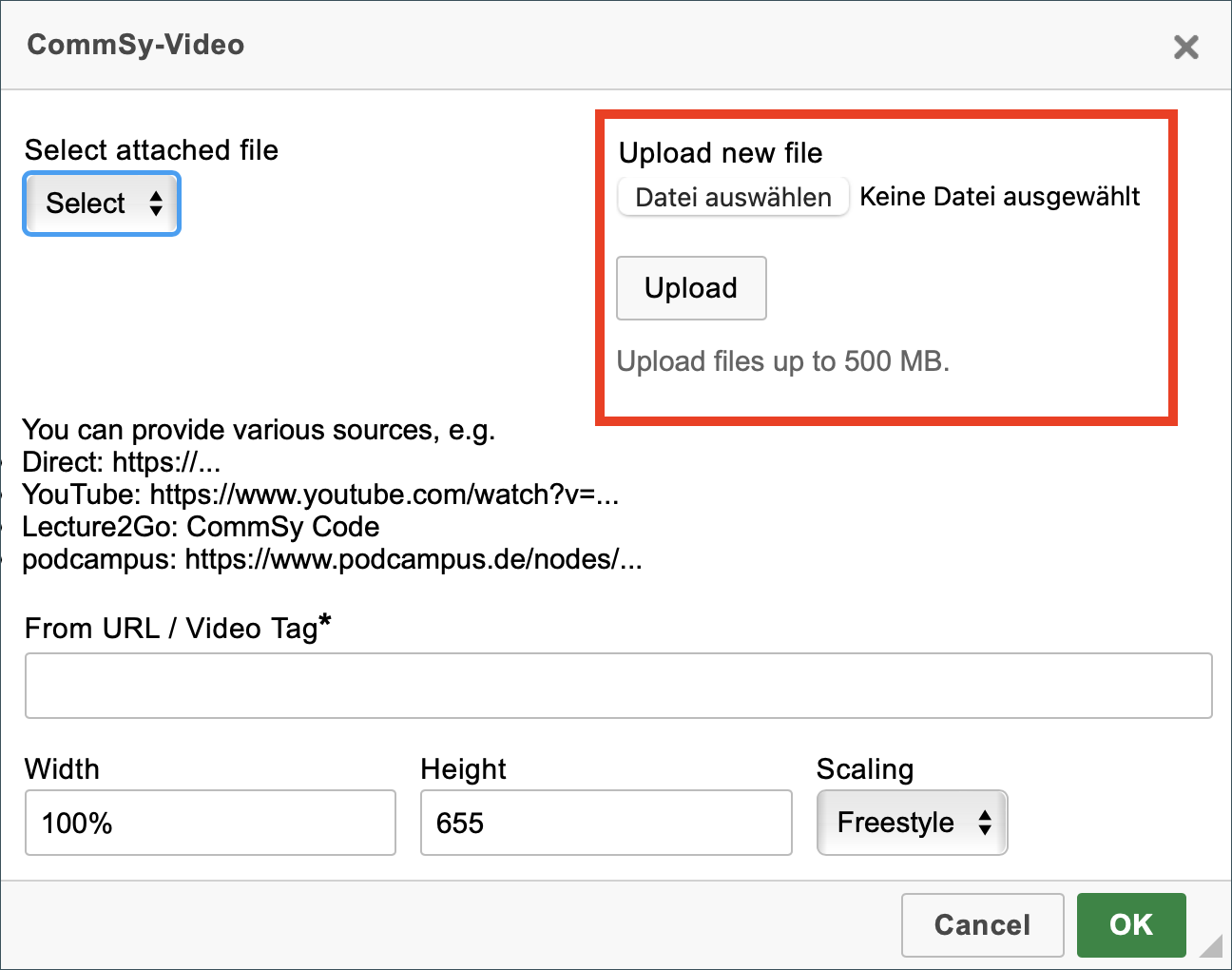Click the Upload new file heading
The height and width of the screenshot is (970, 1232).
721,153
